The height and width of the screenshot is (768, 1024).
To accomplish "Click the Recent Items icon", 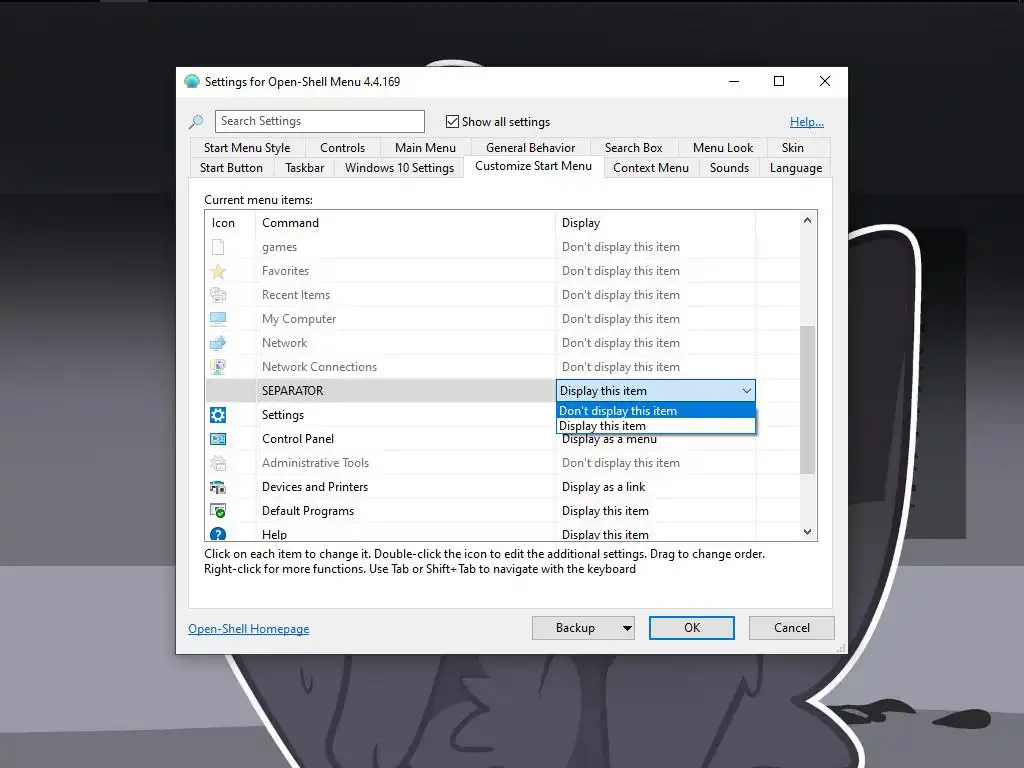I will pos(218,295).
